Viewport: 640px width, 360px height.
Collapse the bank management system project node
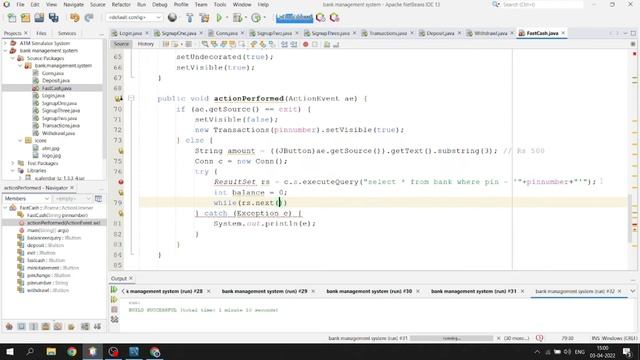point(5,51)
